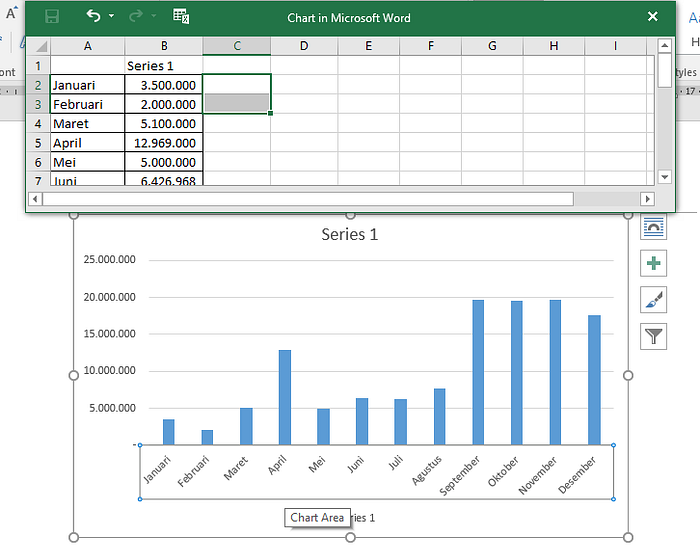Open Chart Styles paintbrush button
This screenshot has width=700, height=560.
(x=653, y=300)
